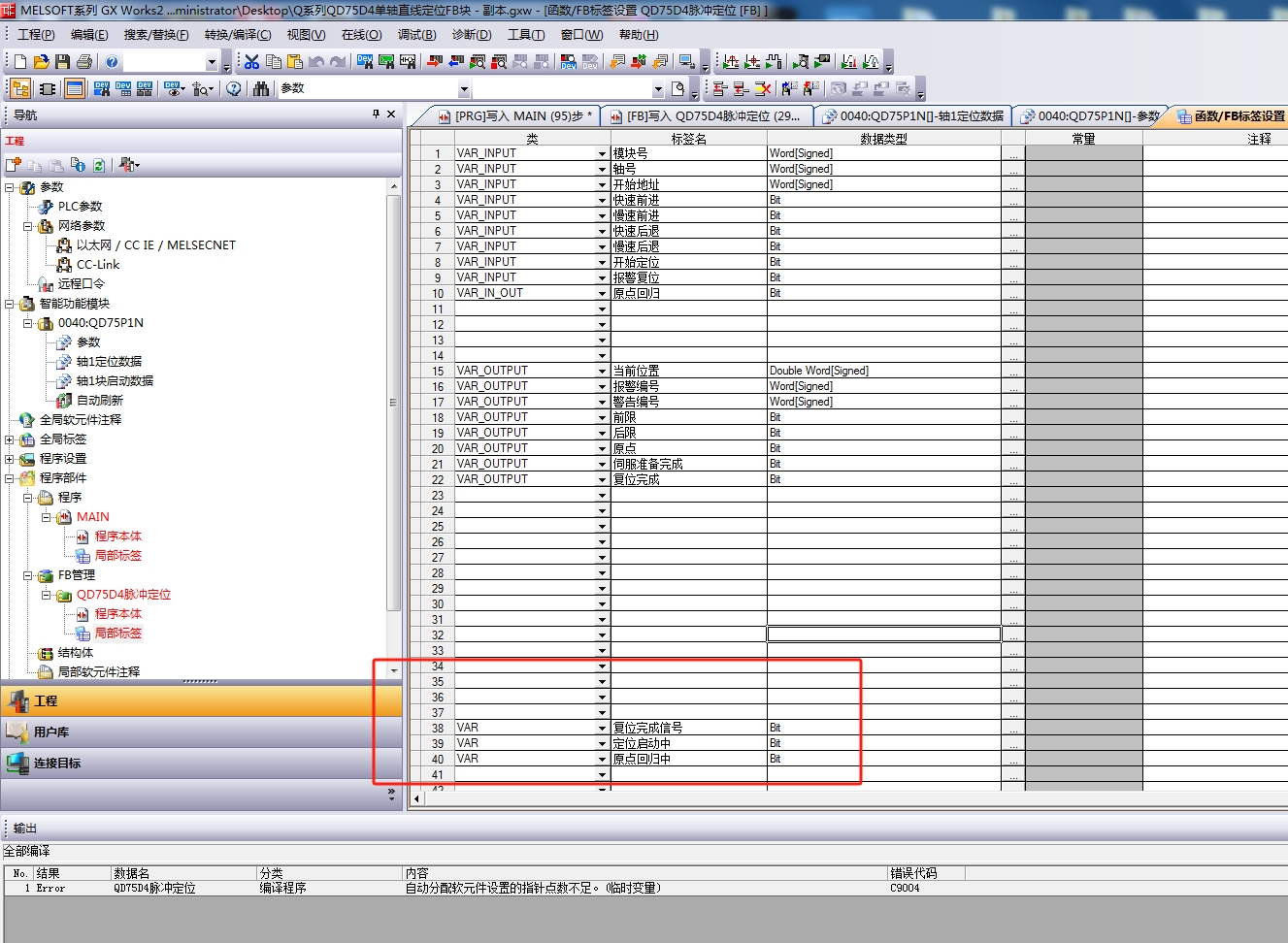This screenshot has height=943, width=1288.
Task: Select 轴1定位数据 in project tree
Action: click(109, 362)
